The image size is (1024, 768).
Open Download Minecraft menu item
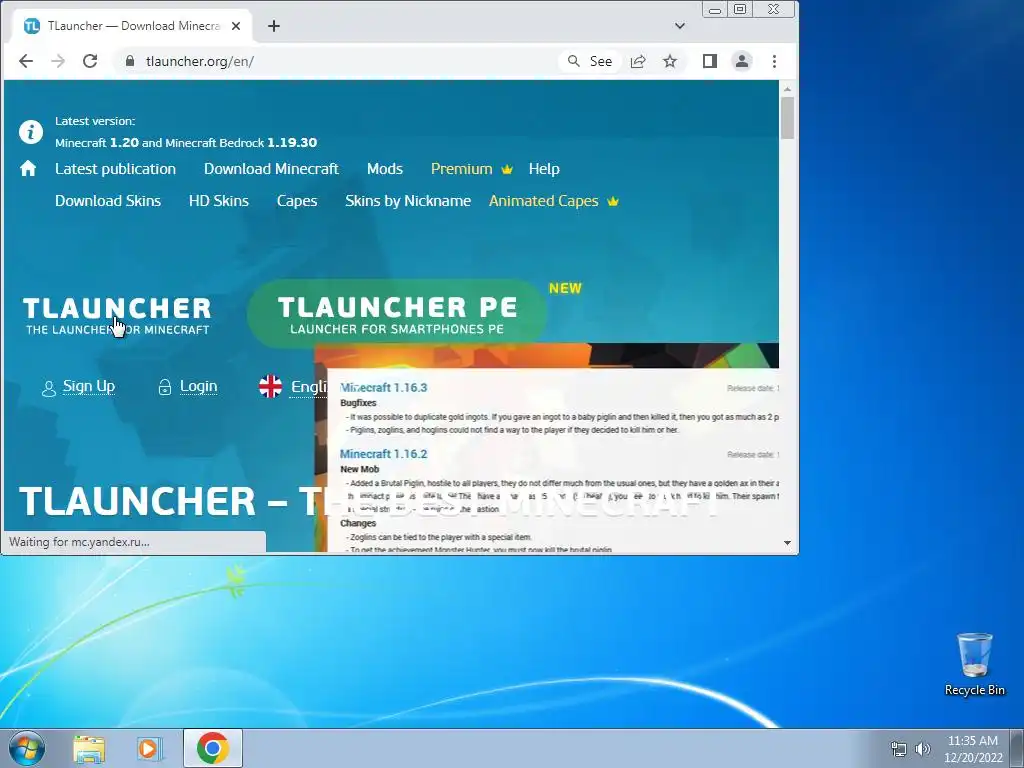coord(272,169)
